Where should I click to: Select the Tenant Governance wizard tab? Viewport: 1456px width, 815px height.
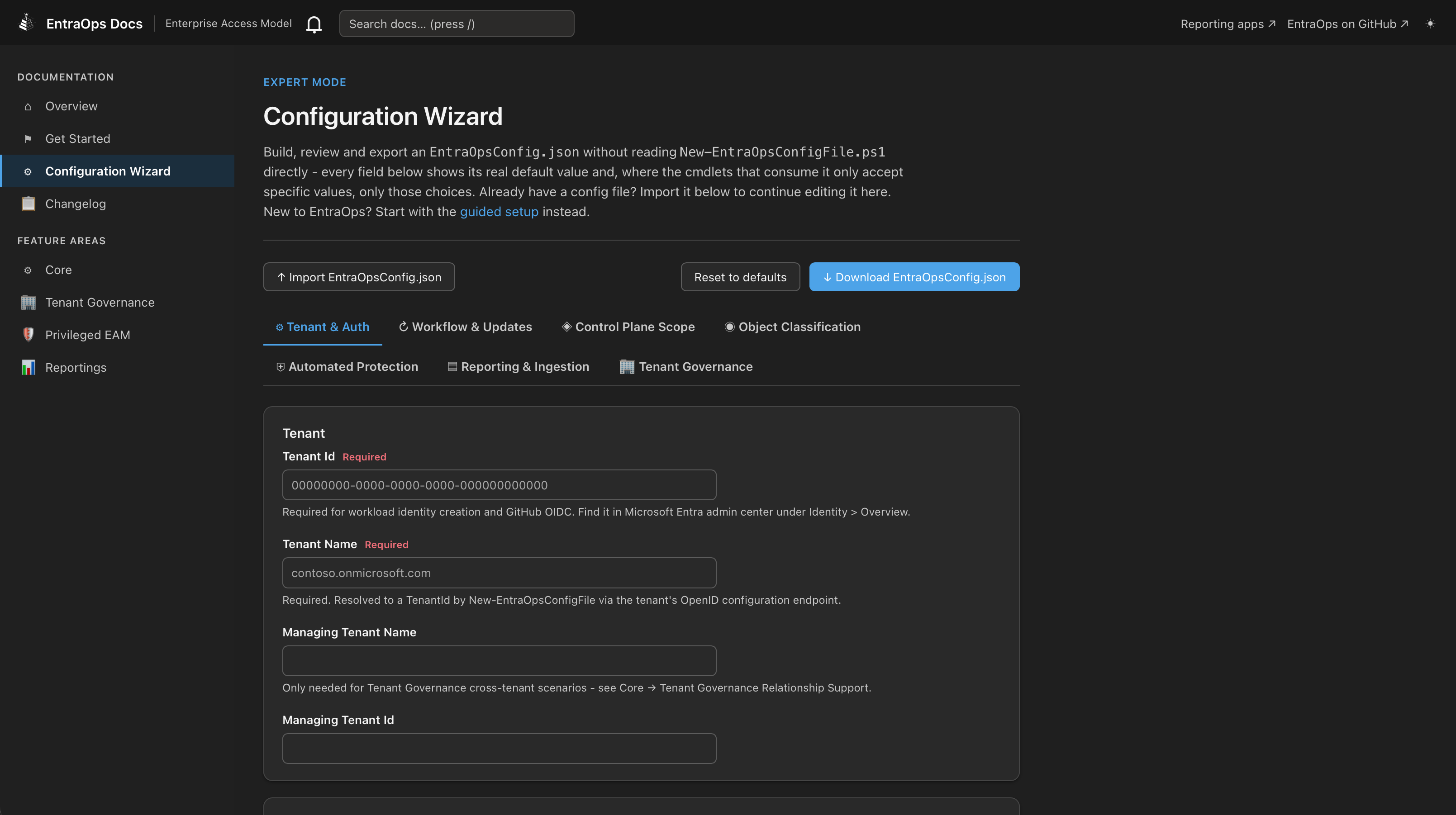pyautogui.click(x=686, y=367)
